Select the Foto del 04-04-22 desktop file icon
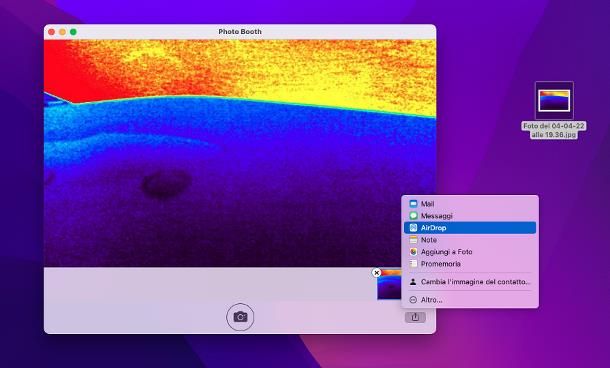 [x=554, y=100]
